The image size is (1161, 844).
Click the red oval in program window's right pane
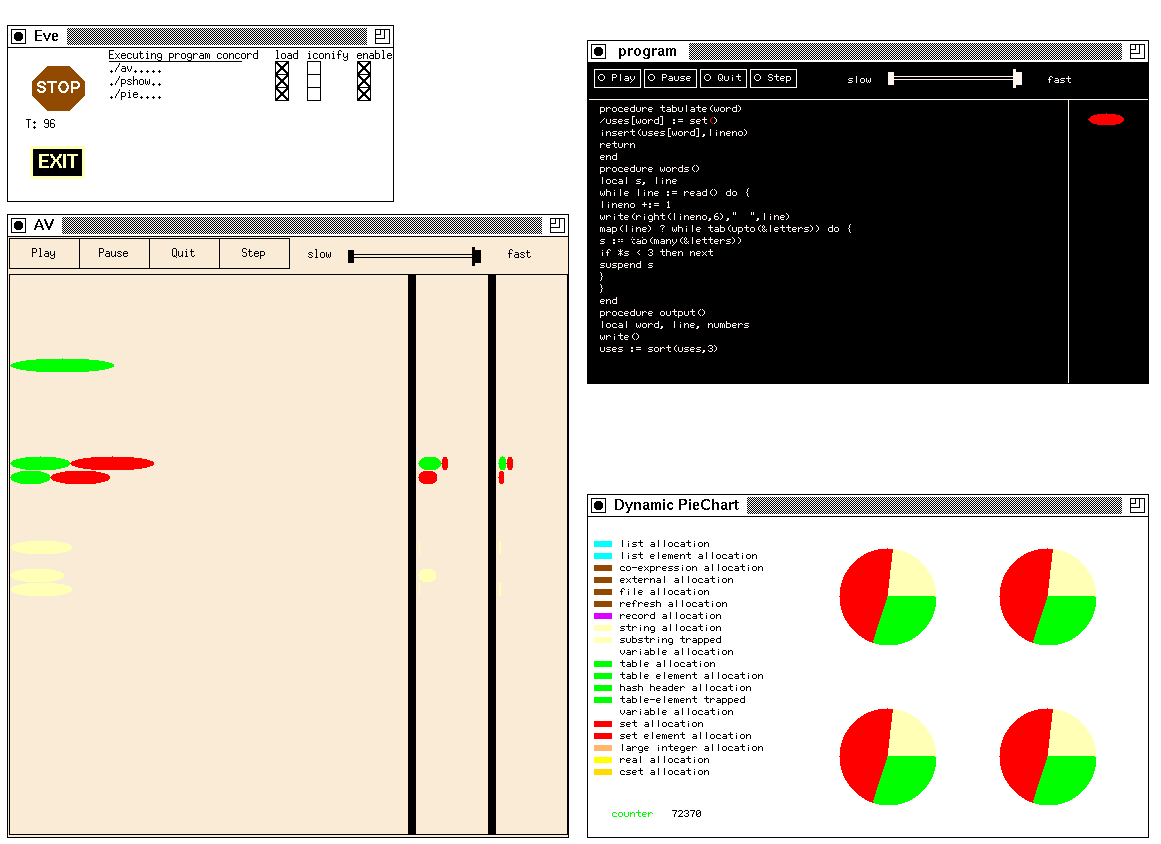1106,120
